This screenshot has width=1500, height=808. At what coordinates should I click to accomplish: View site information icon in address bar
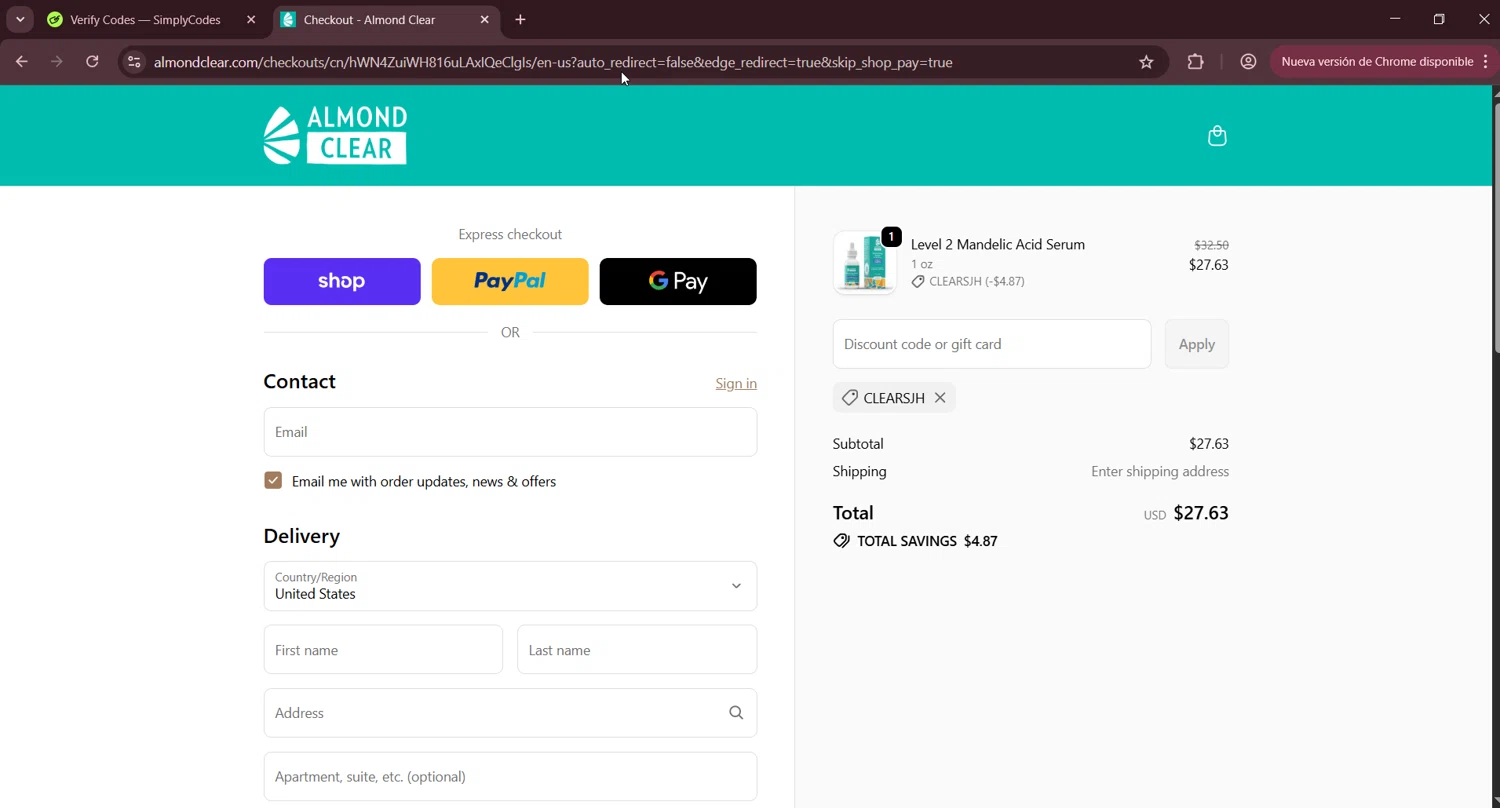[x=134, y=62]
